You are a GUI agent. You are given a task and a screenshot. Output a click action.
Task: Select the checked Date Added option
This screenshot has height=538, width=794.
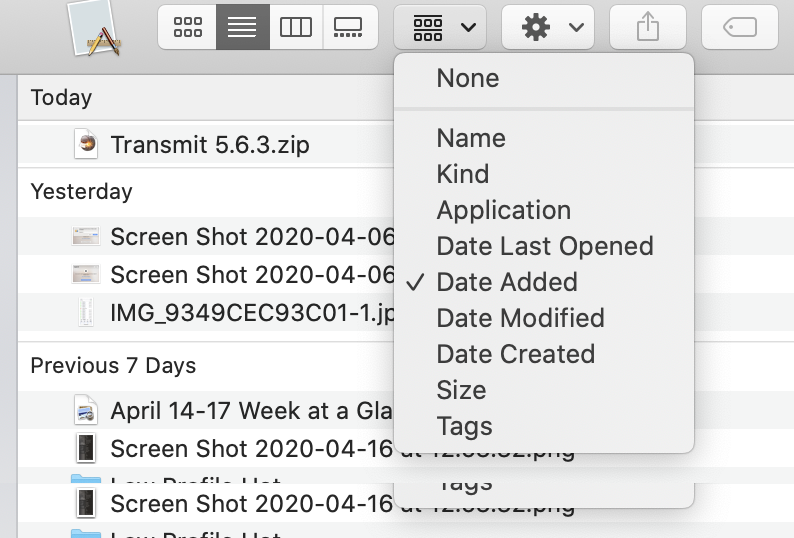tap(544, 282)
